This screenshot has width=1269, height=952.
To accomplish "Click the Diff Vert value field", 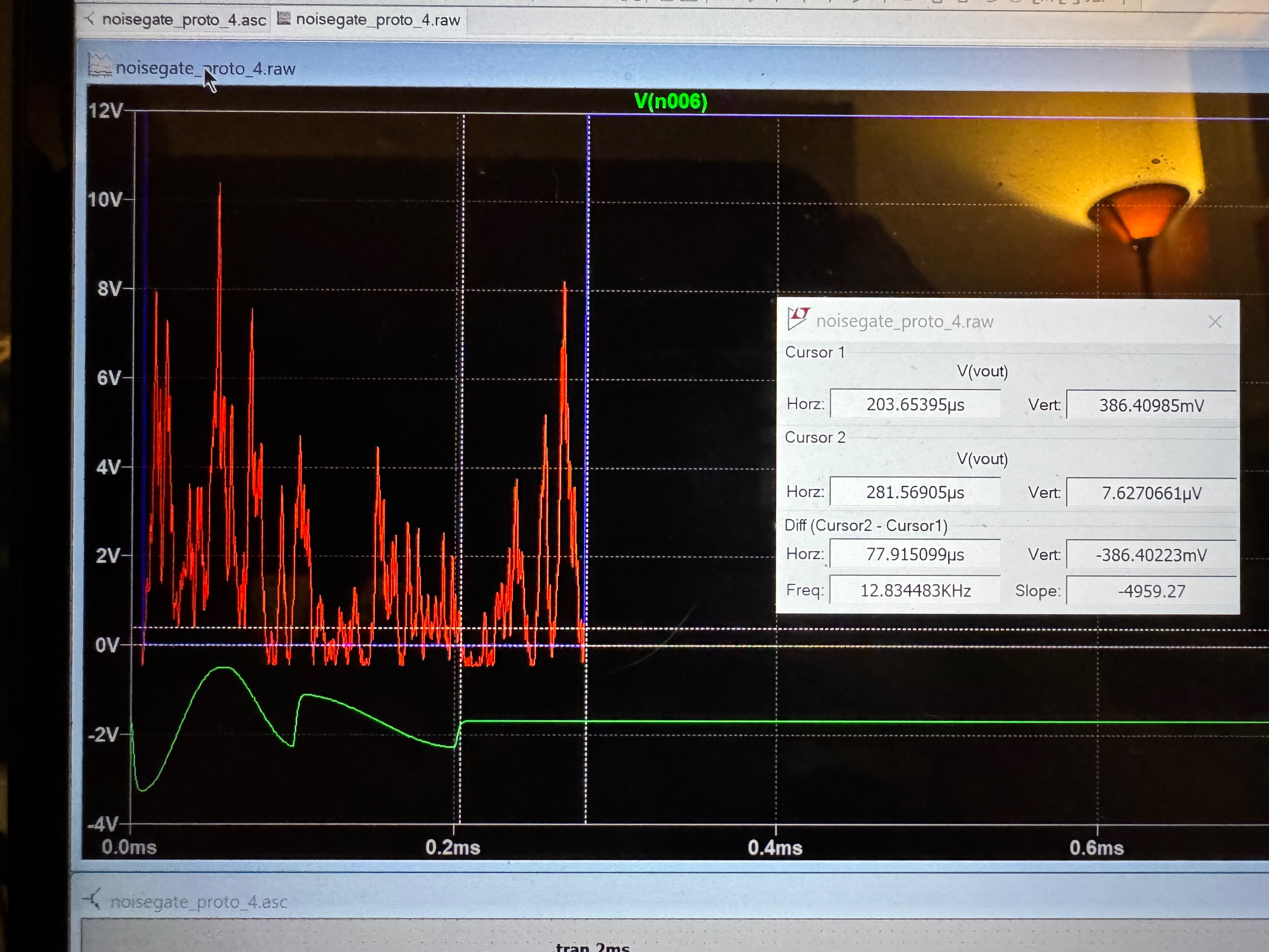I will click(x=1151, y=555).
